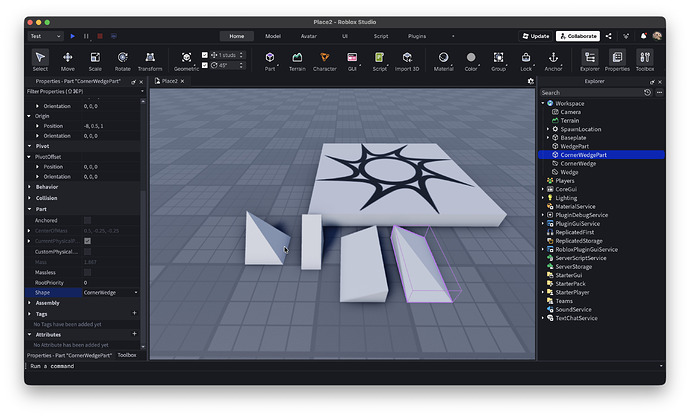Toggle the Properties panel button
This screenshot has height=416, width=690.
click(x=617, y=60)
